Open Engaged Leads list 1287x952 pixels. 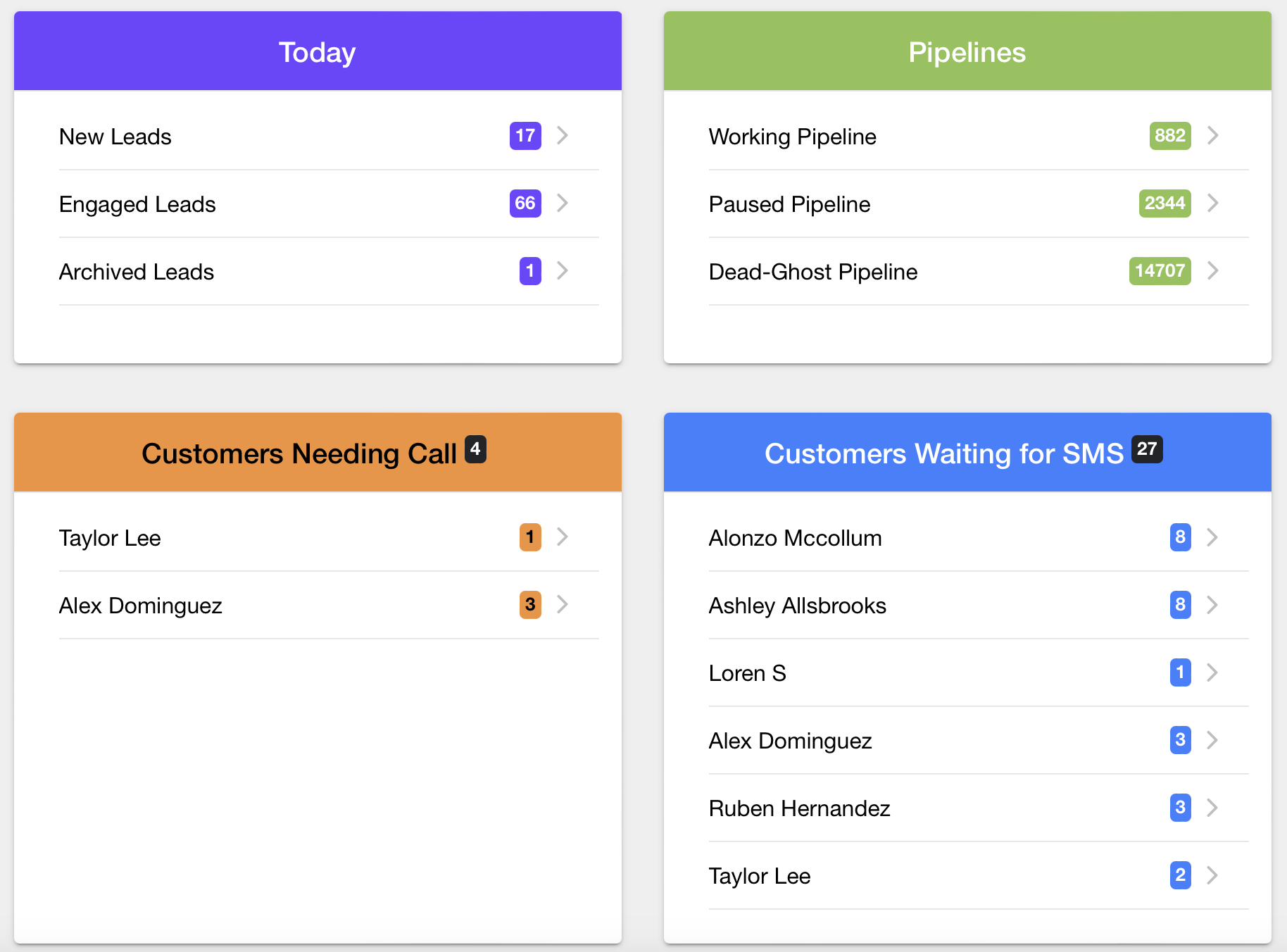138,204
